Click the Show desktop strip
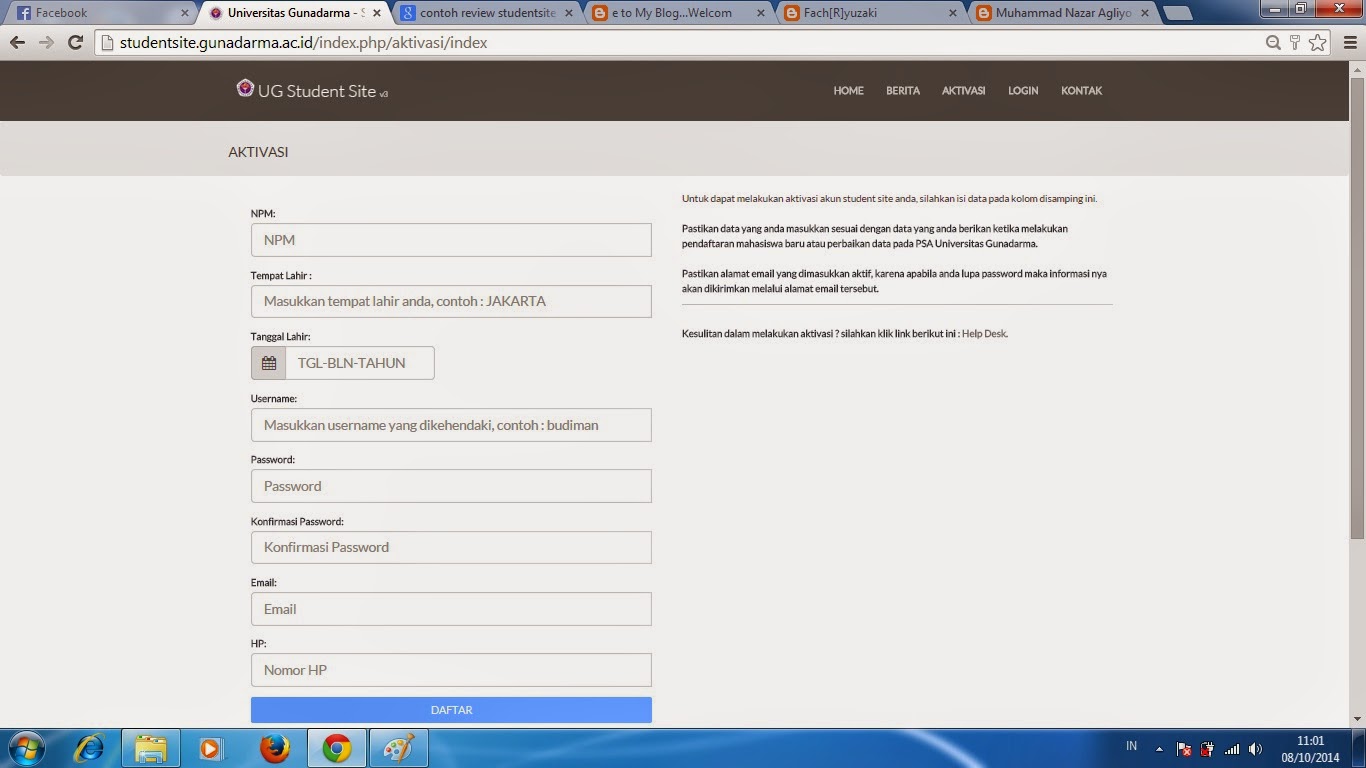Image resolution: width=1366 pixels, height=768 pixels. 1359,748
